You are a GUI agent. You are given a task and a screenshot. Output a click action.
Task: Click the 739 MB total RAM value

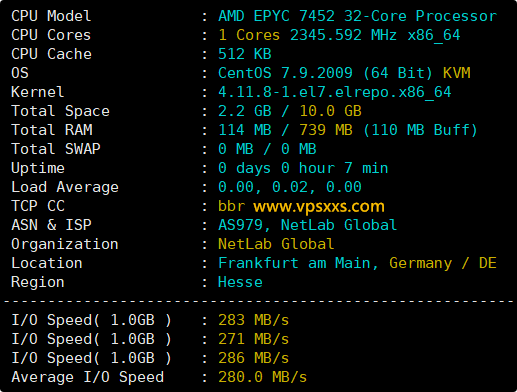tap(326, 130)
